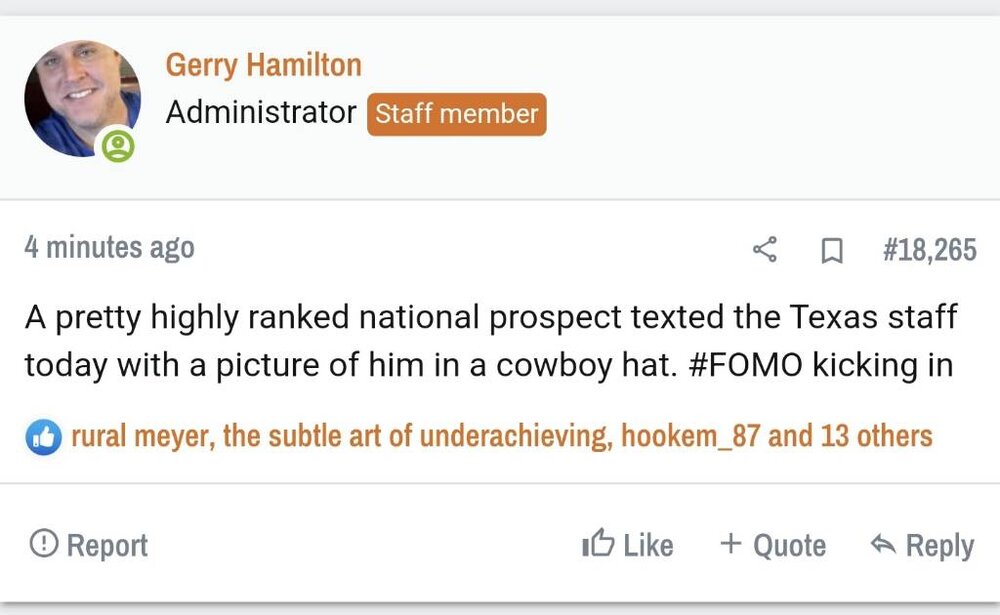
Task: Bookmark this post using the bookmark icon
Action: coord(831,250)
